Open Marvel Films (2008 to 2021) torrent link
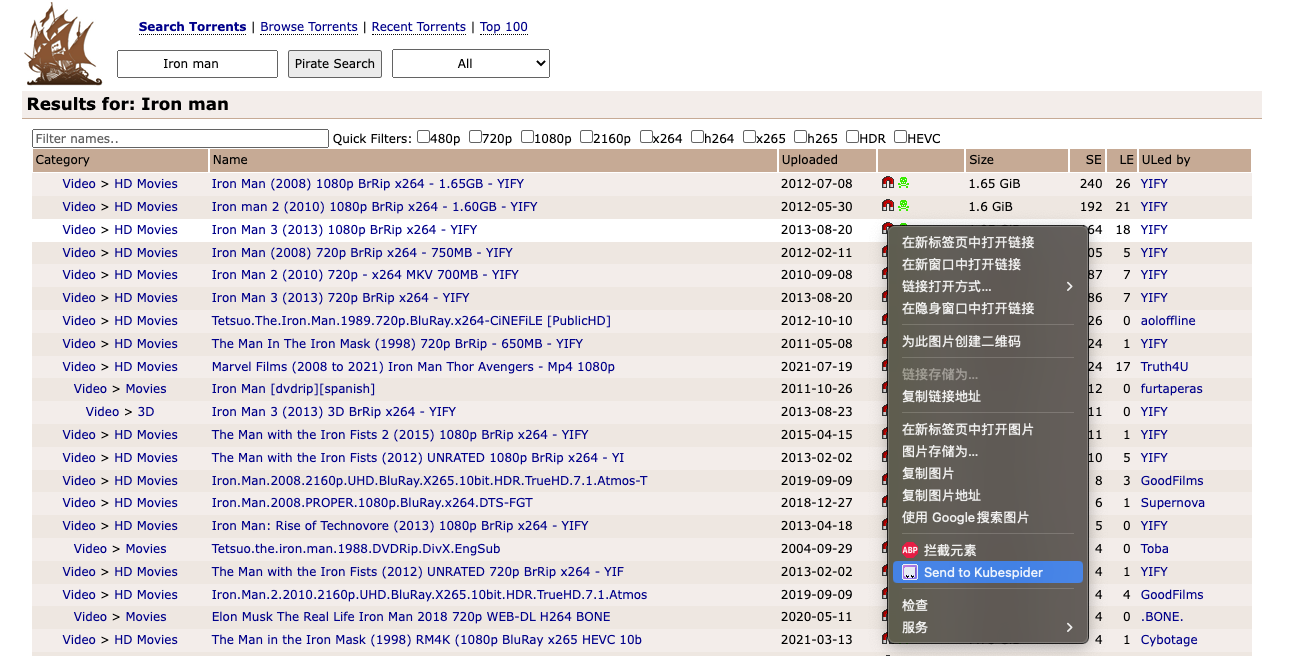The width and height of the screenshot is (1299, 656). click(413, 366)
